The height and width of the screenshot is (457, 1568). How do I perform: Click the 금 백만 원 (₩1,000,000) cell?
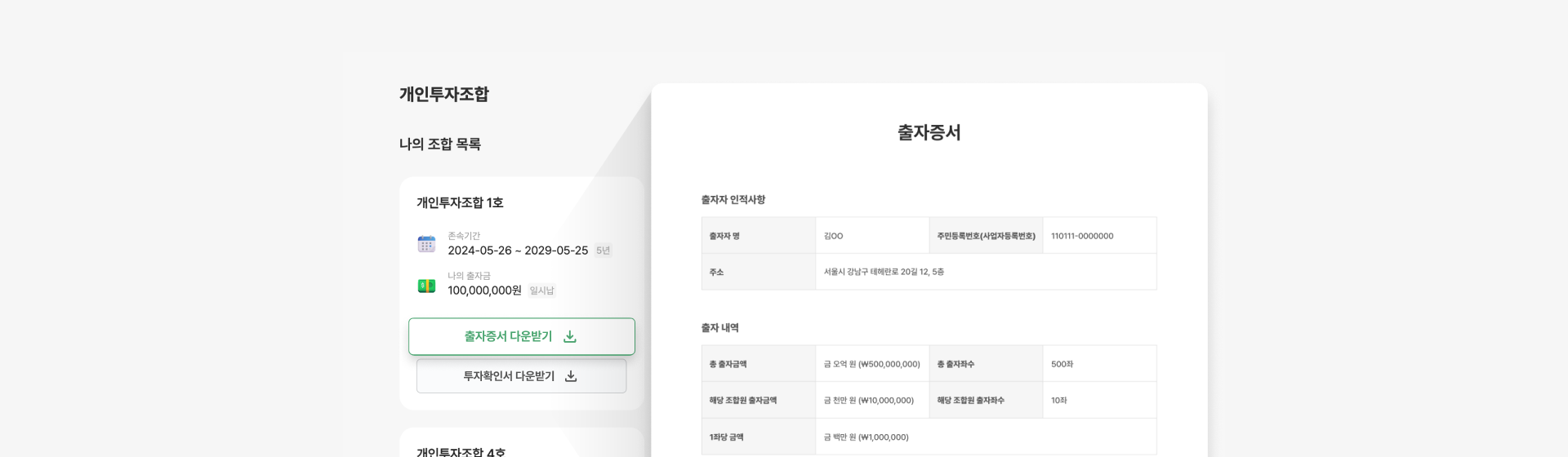(x=986, y=437)
